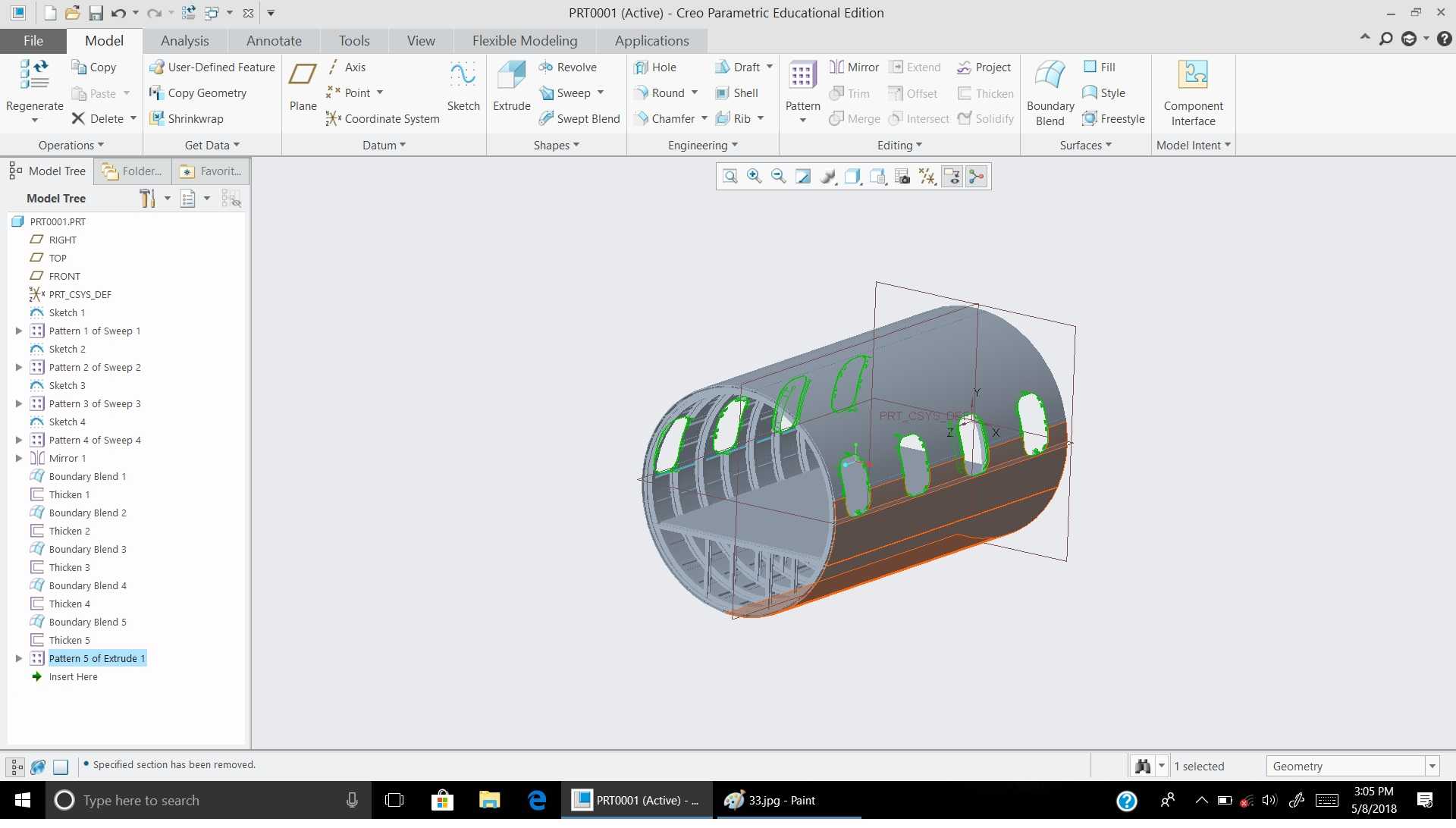Switch to the Analysis tab
Screen dimensions: 1456x828
pyautogui.click(x=184, y=41)
